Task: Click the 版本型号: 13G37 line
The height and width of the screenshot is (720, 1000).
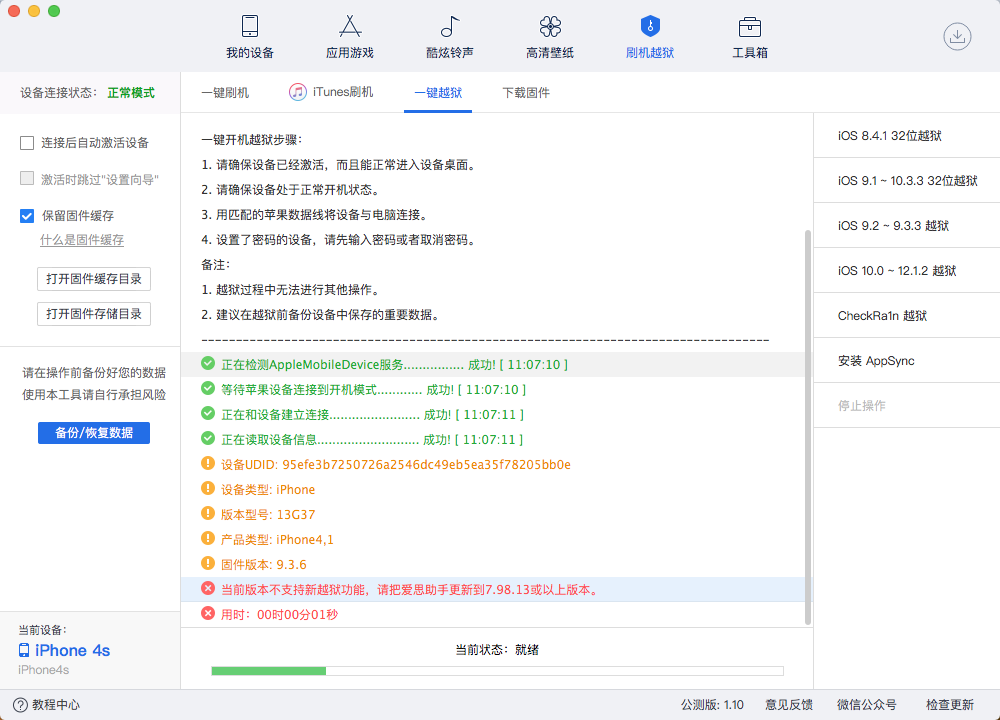Action: [268, 515]
